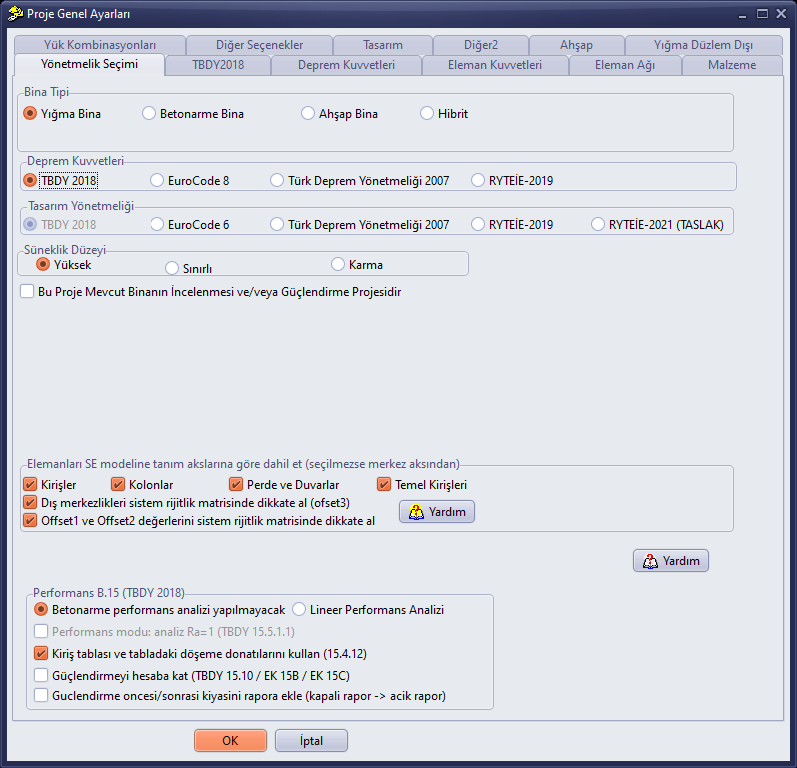Viewport: 797px width, 768px height.
Task: Choose RYTEİE-2021 (TASLAK) design code
Action: pos(657,224)
